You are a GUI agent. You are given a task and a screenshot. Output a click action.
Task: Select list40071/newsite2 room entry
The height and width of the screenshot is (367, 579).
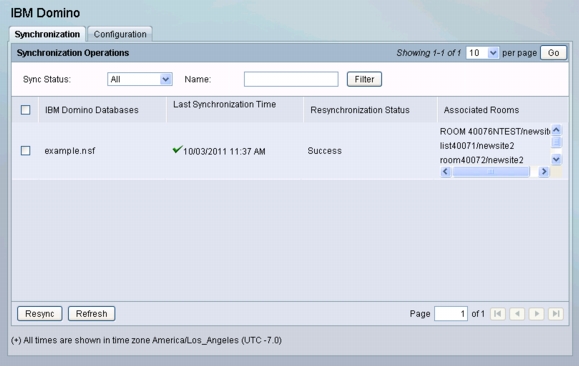(477, 146)
